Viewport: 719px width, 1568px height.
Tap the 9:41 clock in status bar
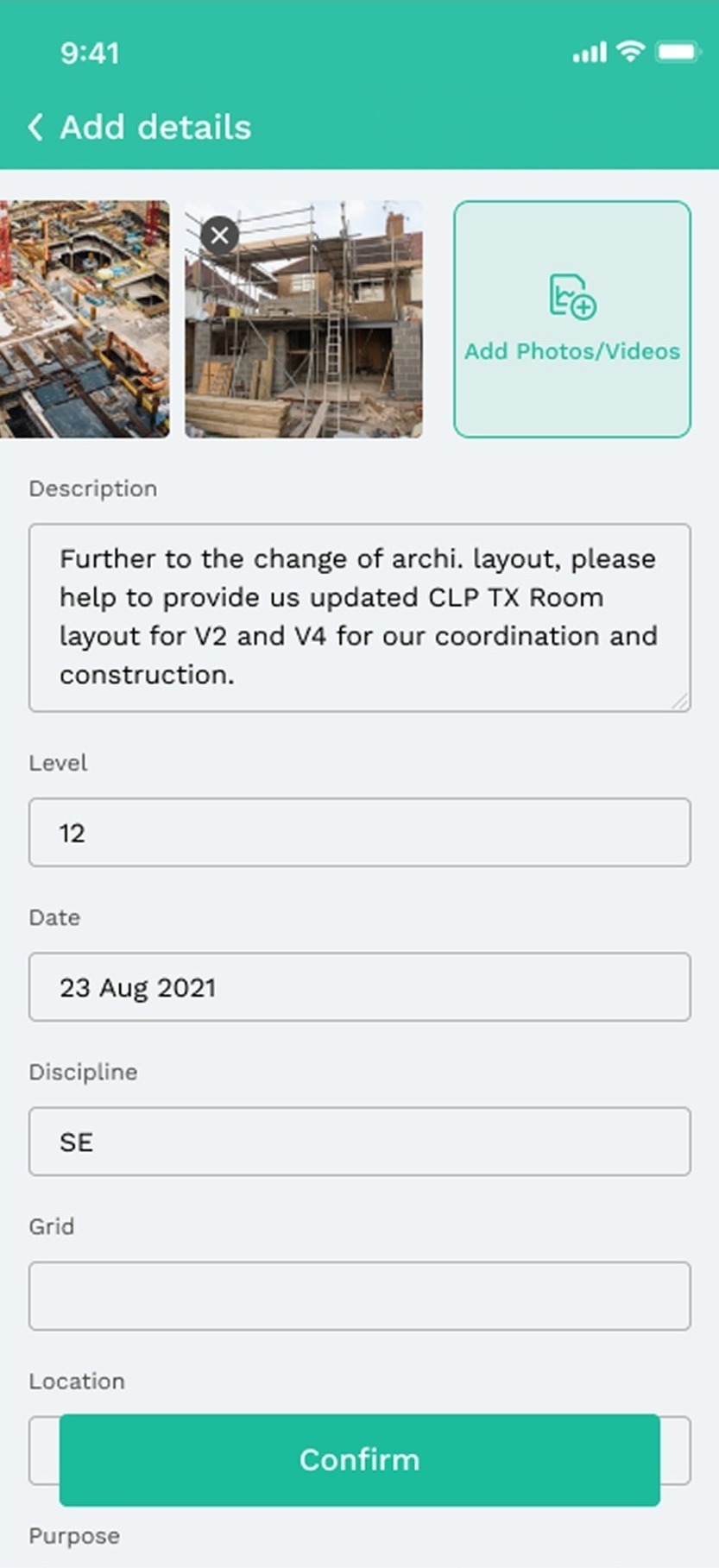point(90,54)
